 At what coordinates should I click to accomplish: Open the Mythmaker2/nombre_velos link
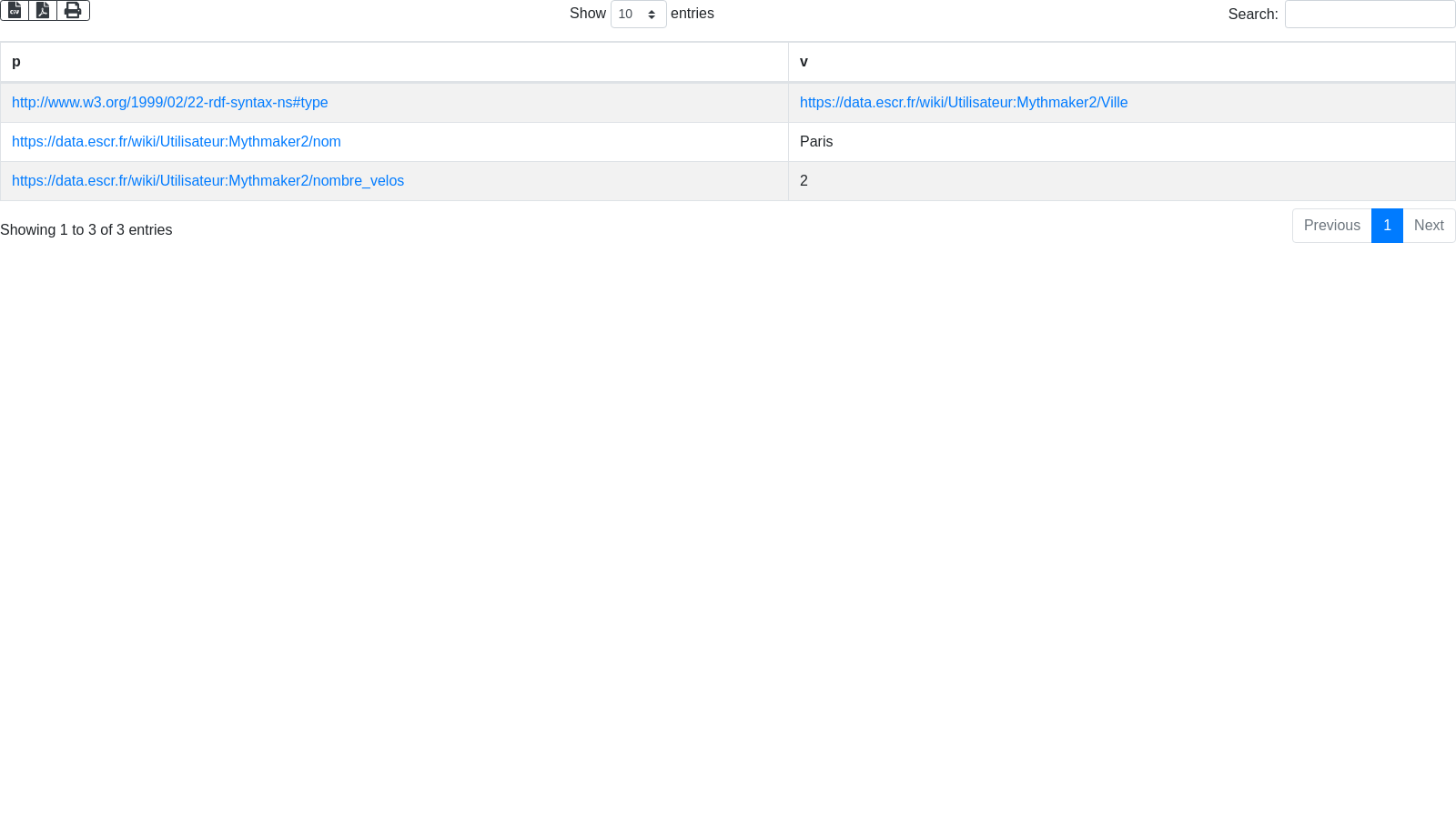207,181
